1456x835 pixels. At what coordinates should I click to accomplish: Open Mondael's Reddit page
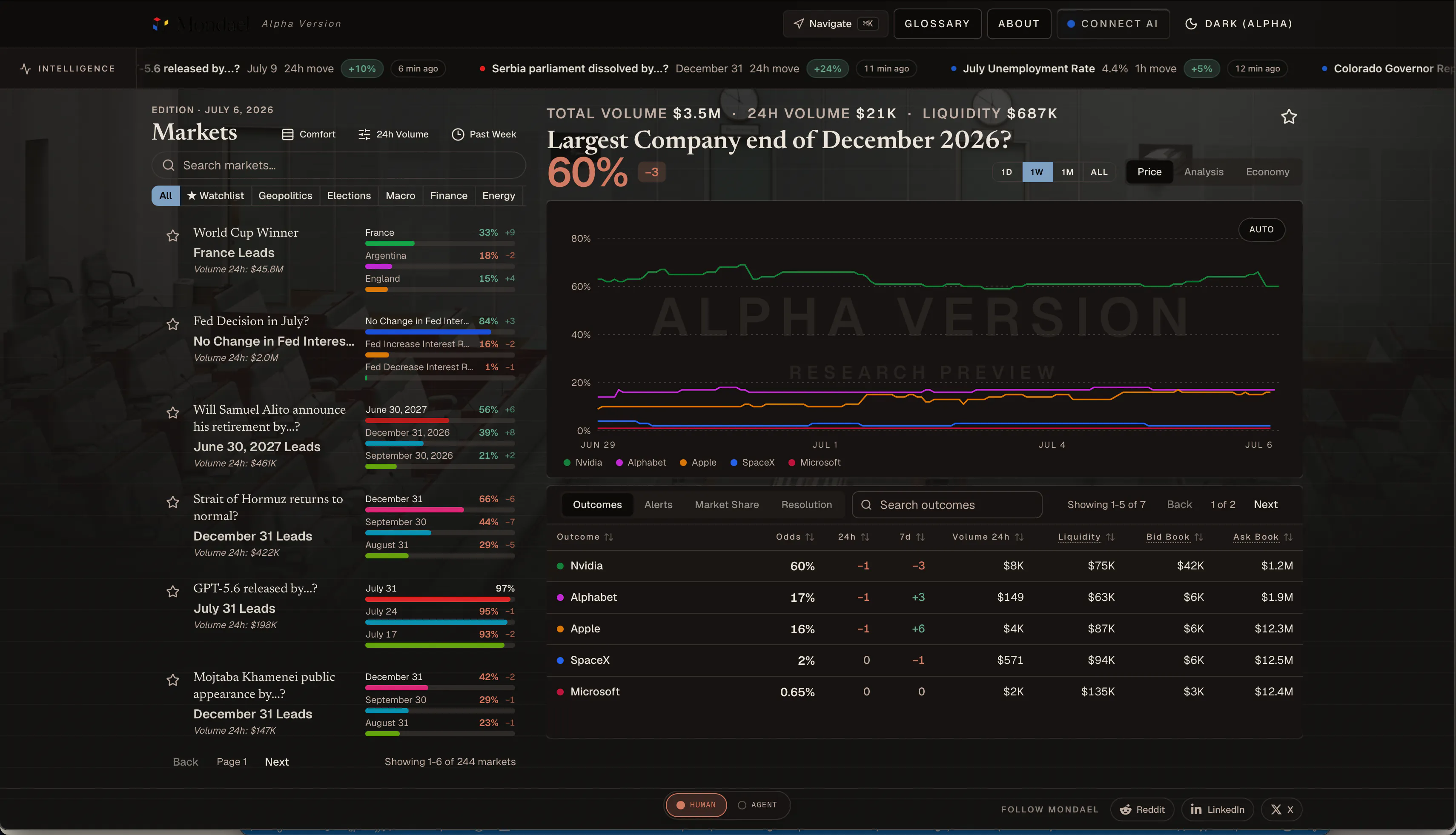1142,809
